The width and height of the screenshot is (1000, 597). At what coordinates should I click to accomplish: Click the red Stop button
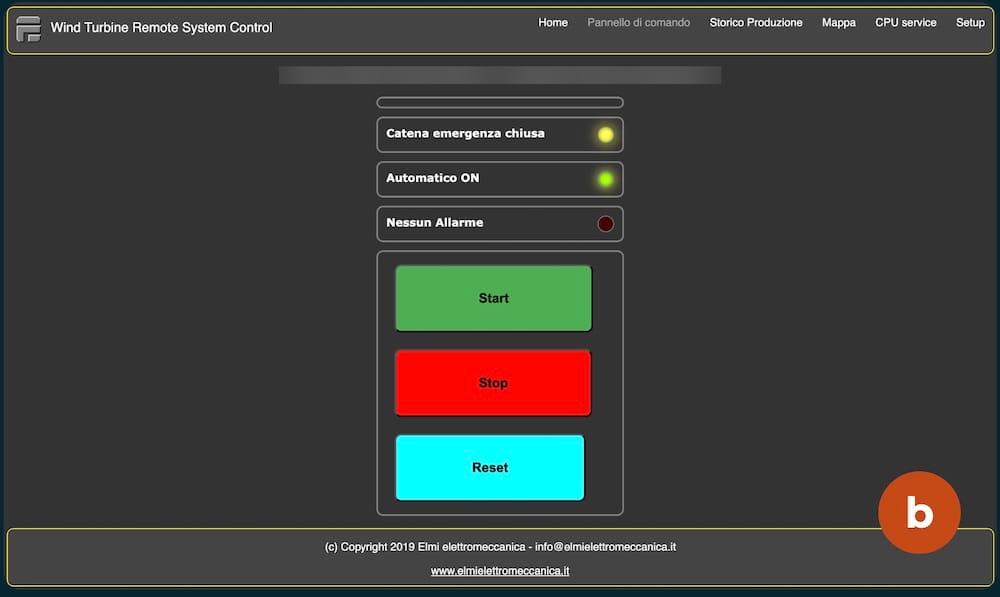pos(493,383)
